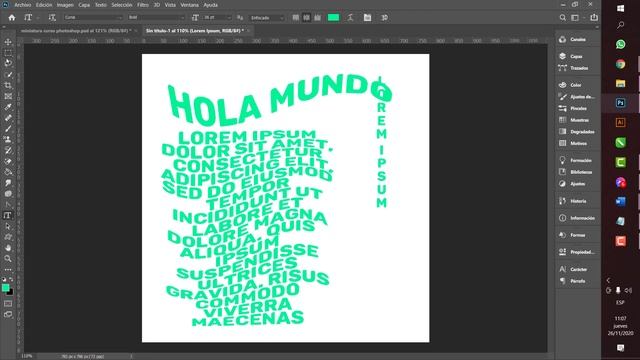Click the 3D text icon in options bar
This screenshot has width=640, height=360.
pos(384,18)
